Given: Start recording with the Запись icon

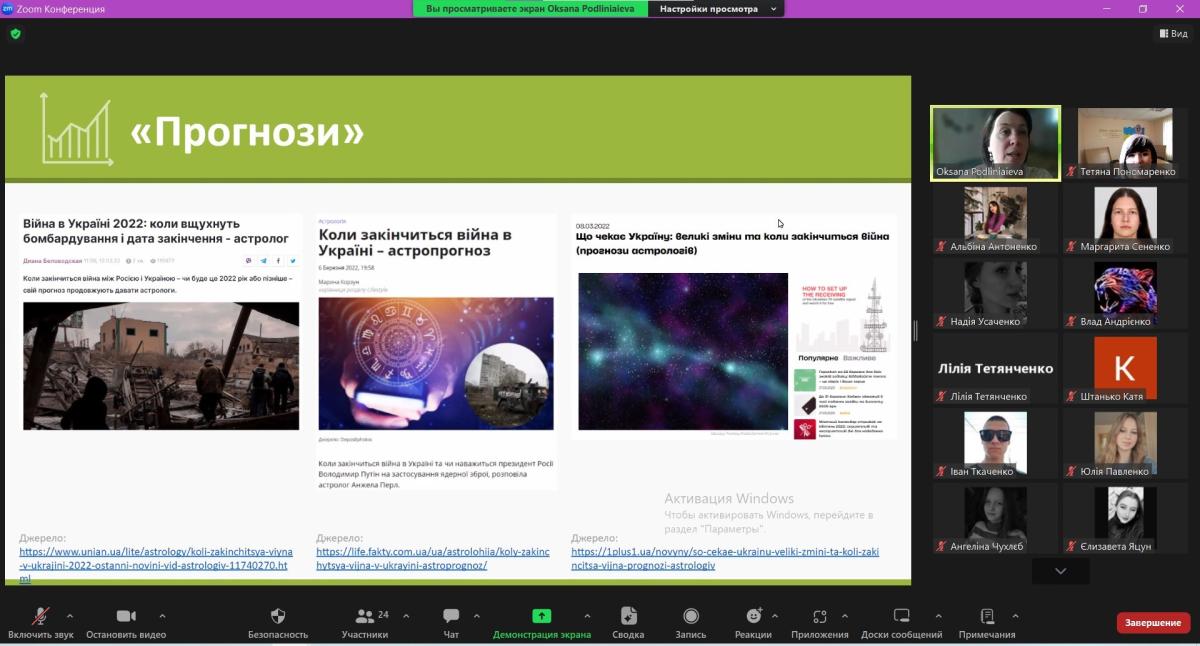Looking at the screenshot, I should [690, 616].
